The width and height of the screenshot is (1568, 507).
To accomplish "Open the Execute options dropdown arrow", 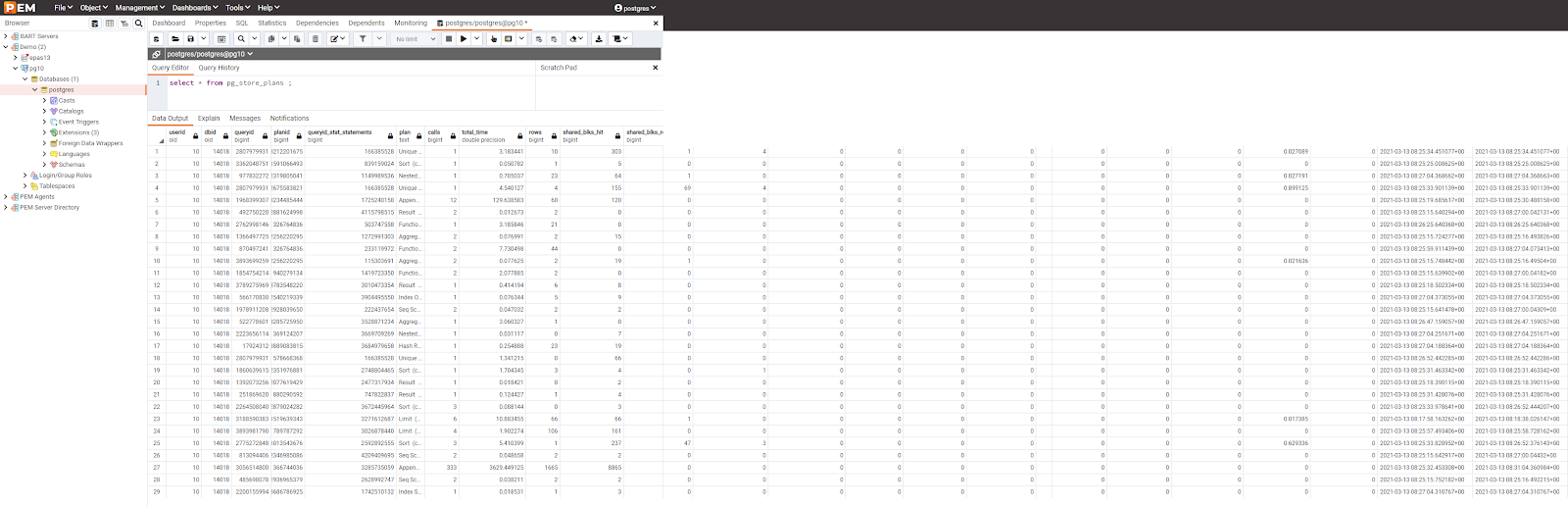I will point(476,39).
